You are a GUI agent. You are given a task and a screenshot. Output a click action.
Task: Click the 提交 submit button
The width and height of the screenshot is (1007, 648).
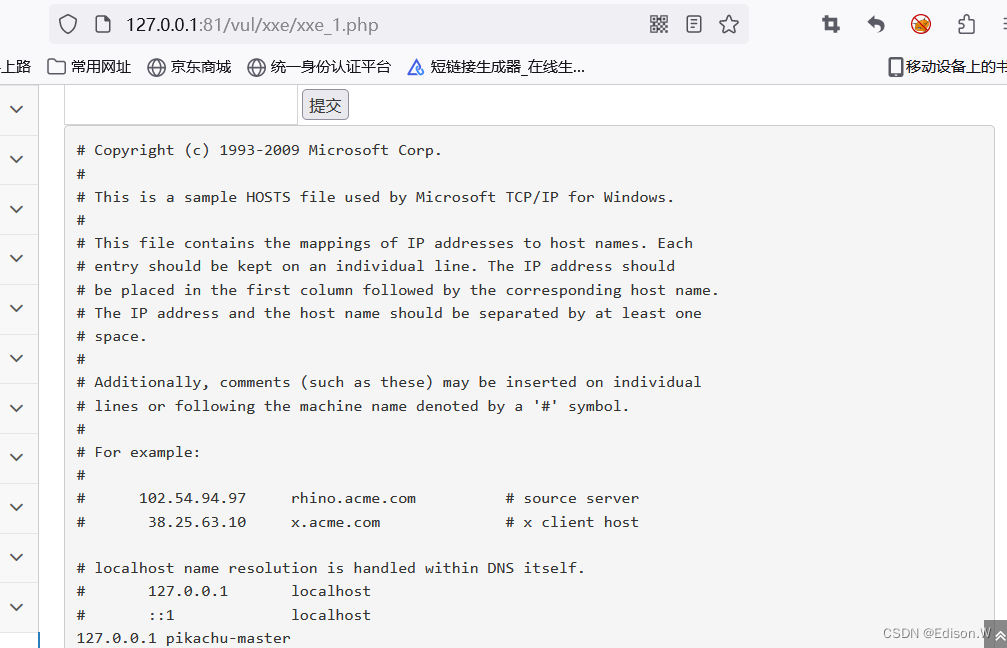325,105
